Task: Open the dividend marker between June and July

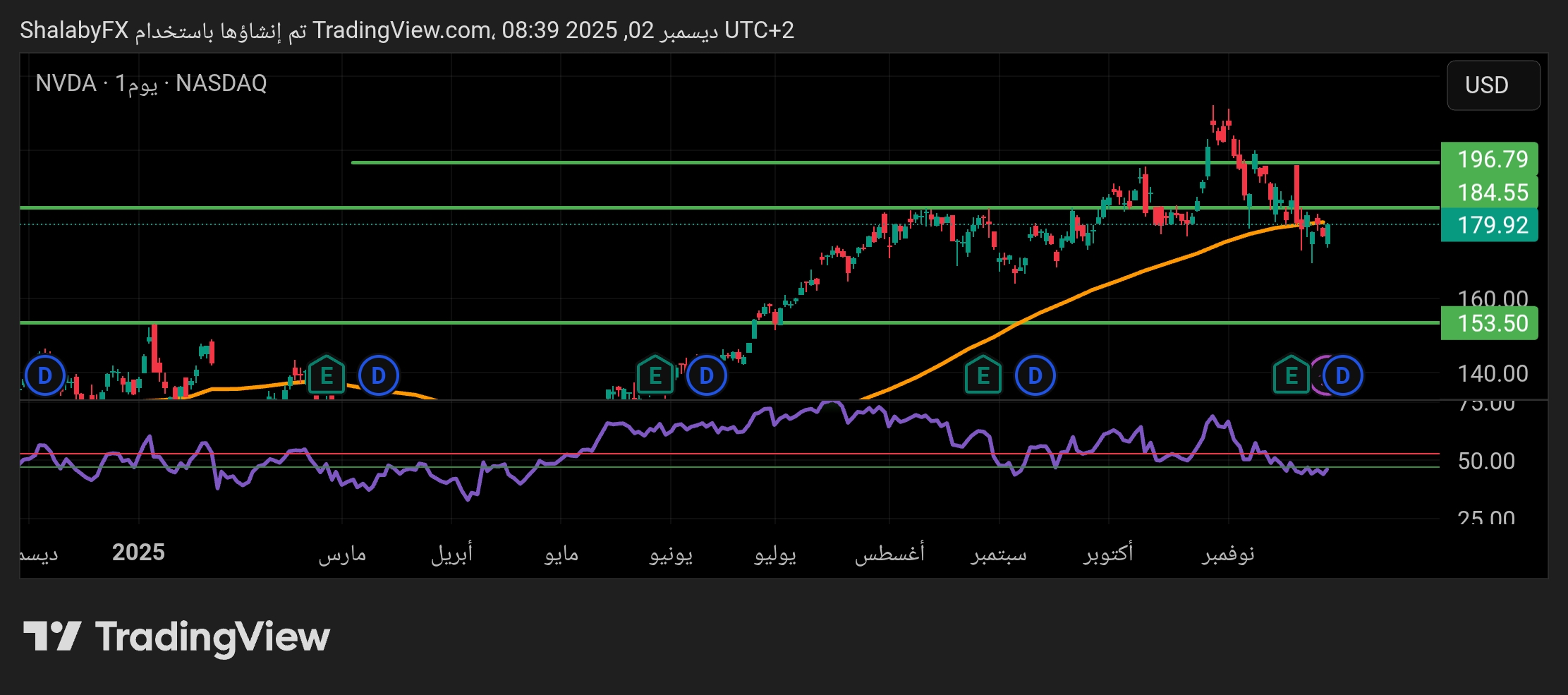Action: coord(706,375)
